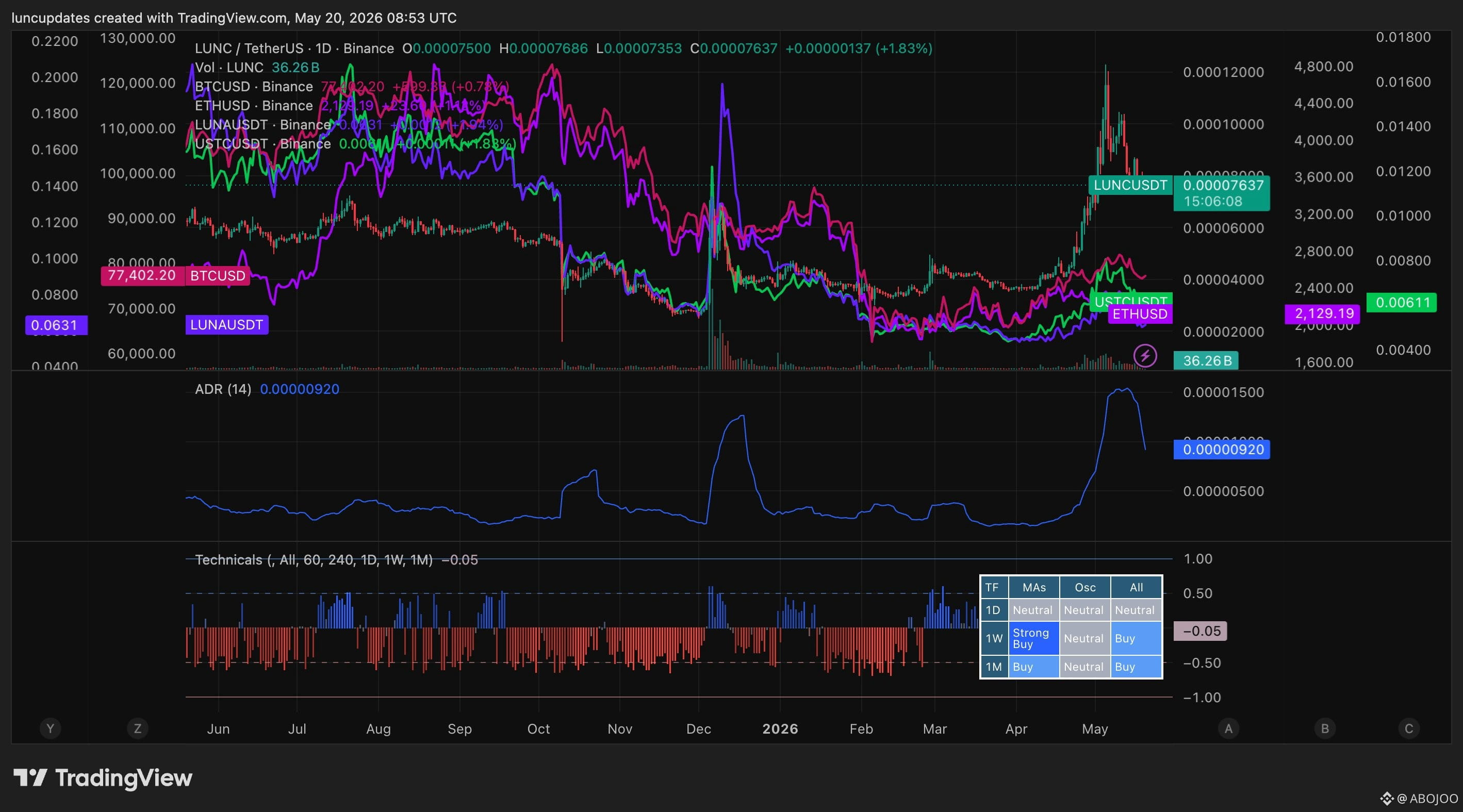Click the blue 0.00000920 ADR value label
The image size is (1463, 812).
pos(1222,450)
